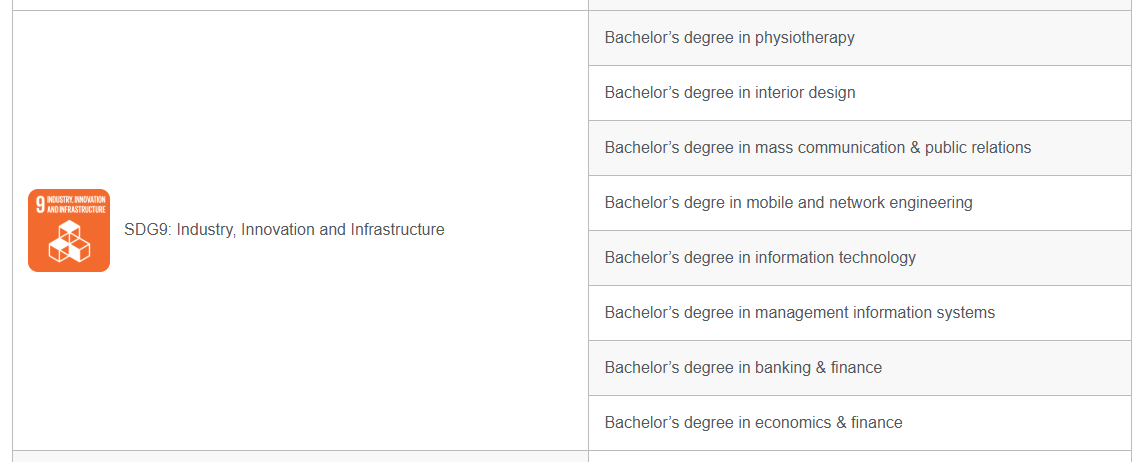Open Bachelor's degree in physiotherapy row

click(x=729, y=38)
